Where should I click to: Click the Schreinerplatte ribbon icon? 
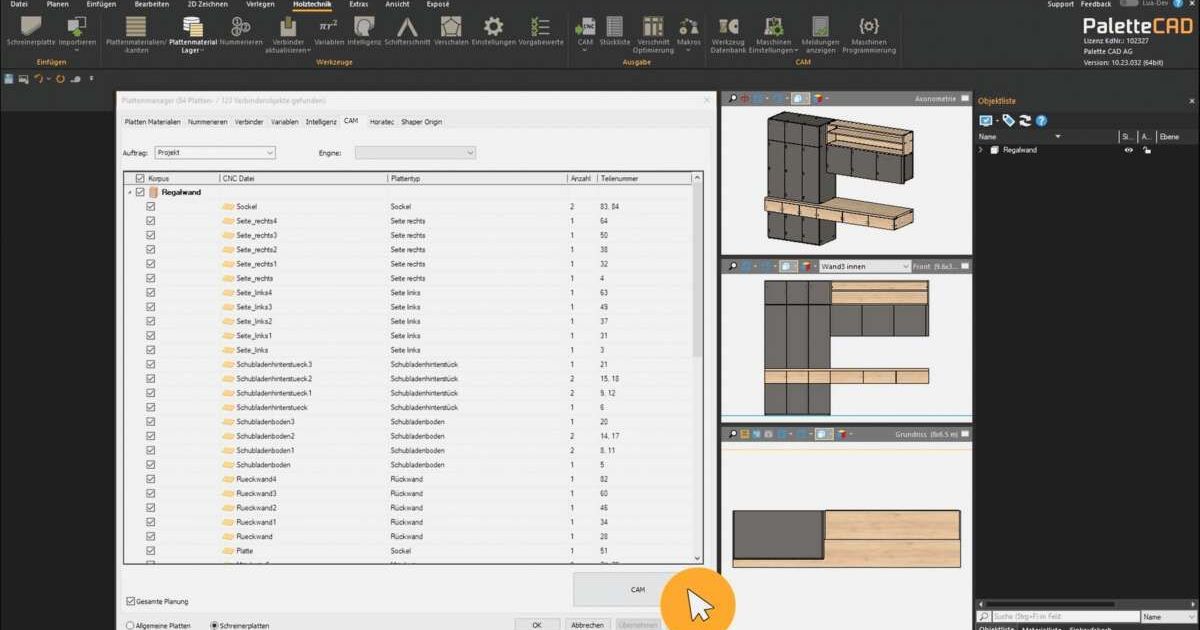pyautogui.click(x=29, y=27)
